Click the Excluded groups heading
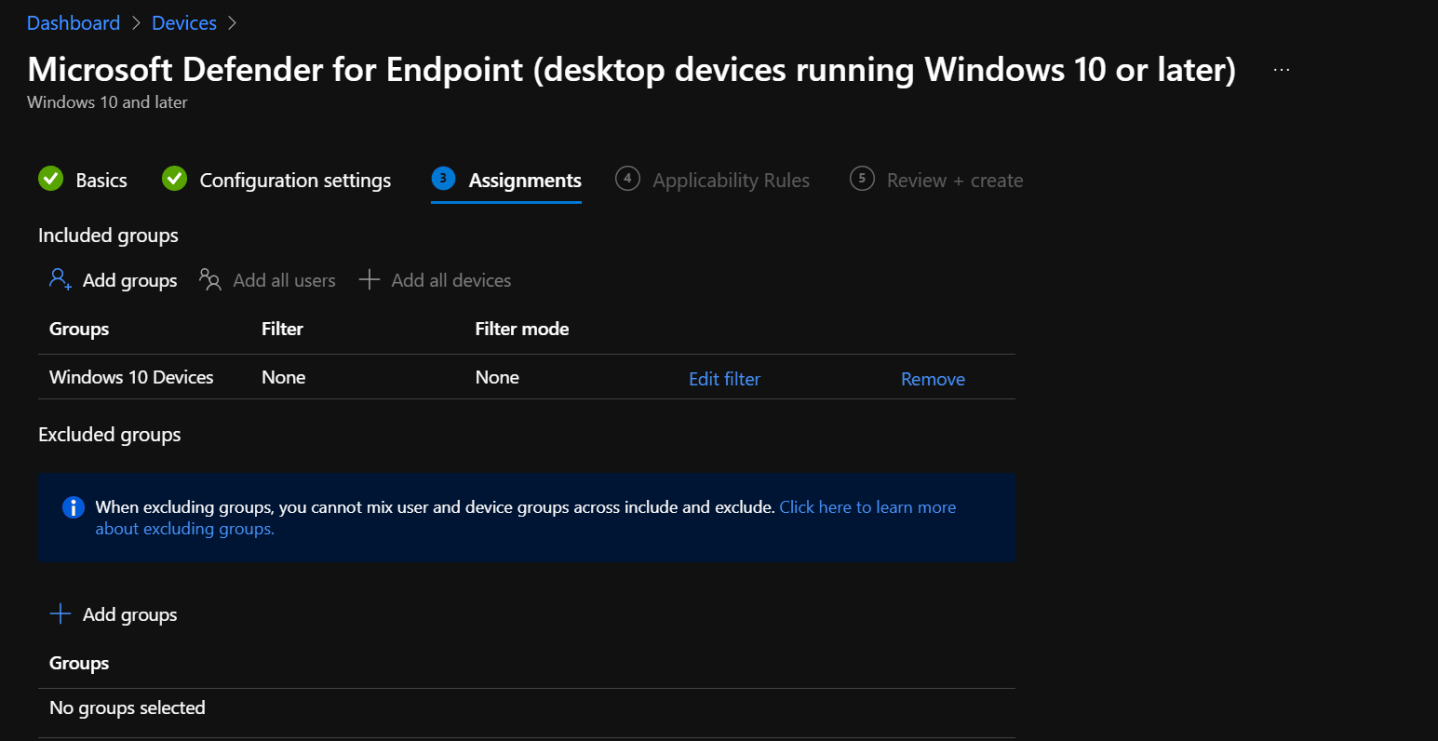Viewport: 1438px width, 741px height. click(109, 434)
